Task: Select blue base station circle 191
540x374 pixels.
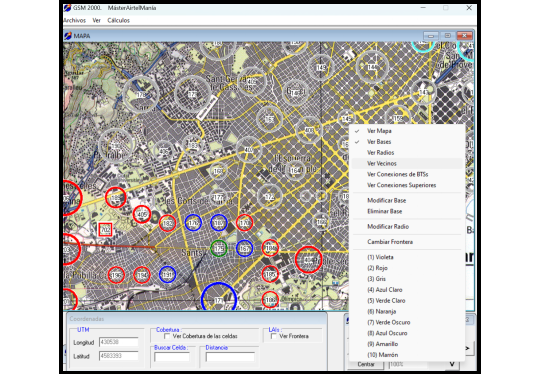Action: [167, 274]
